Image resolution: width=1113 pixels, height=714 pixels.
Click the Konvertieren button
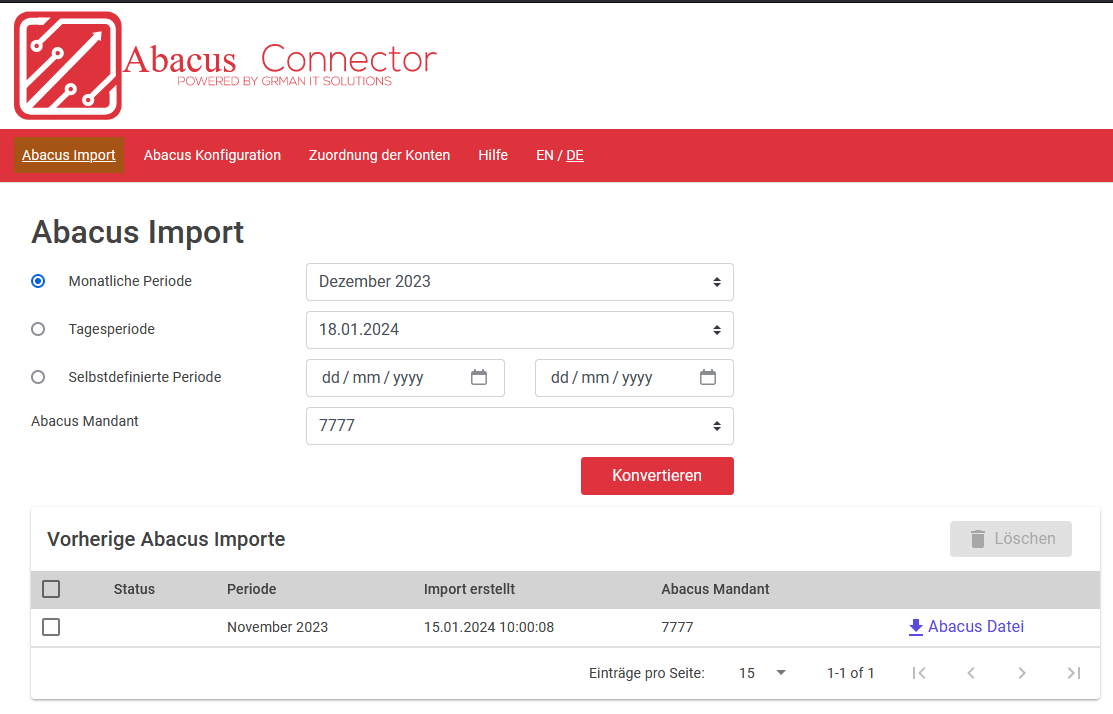click(x=657, y=476)
